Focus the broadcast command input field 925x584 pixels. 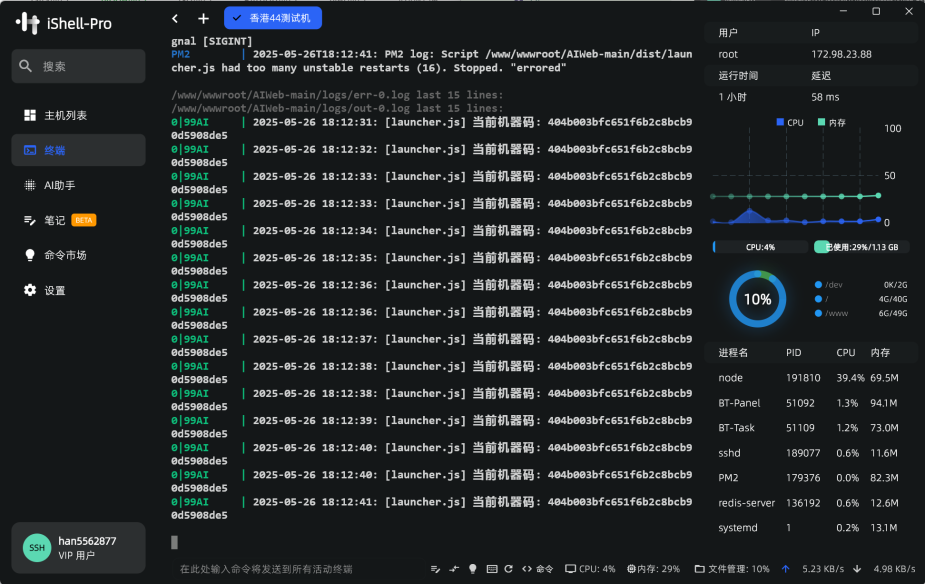(298, 569)
